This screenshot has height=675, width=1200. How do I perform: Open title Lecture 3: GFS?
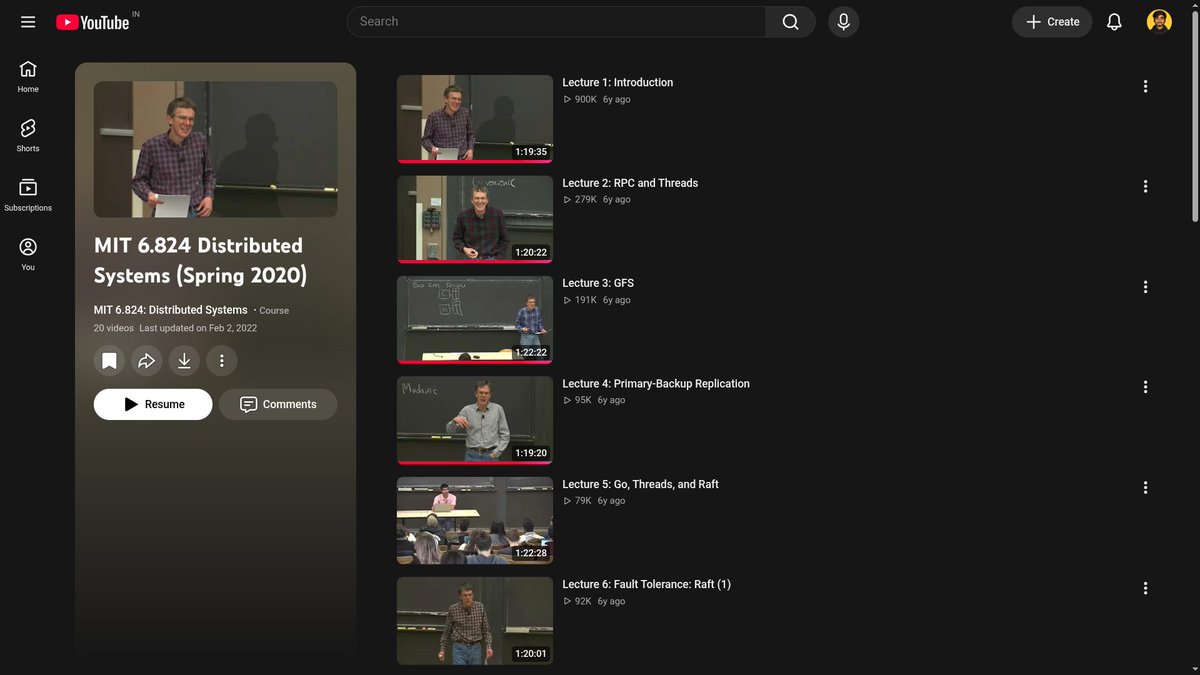coord(598,283)
